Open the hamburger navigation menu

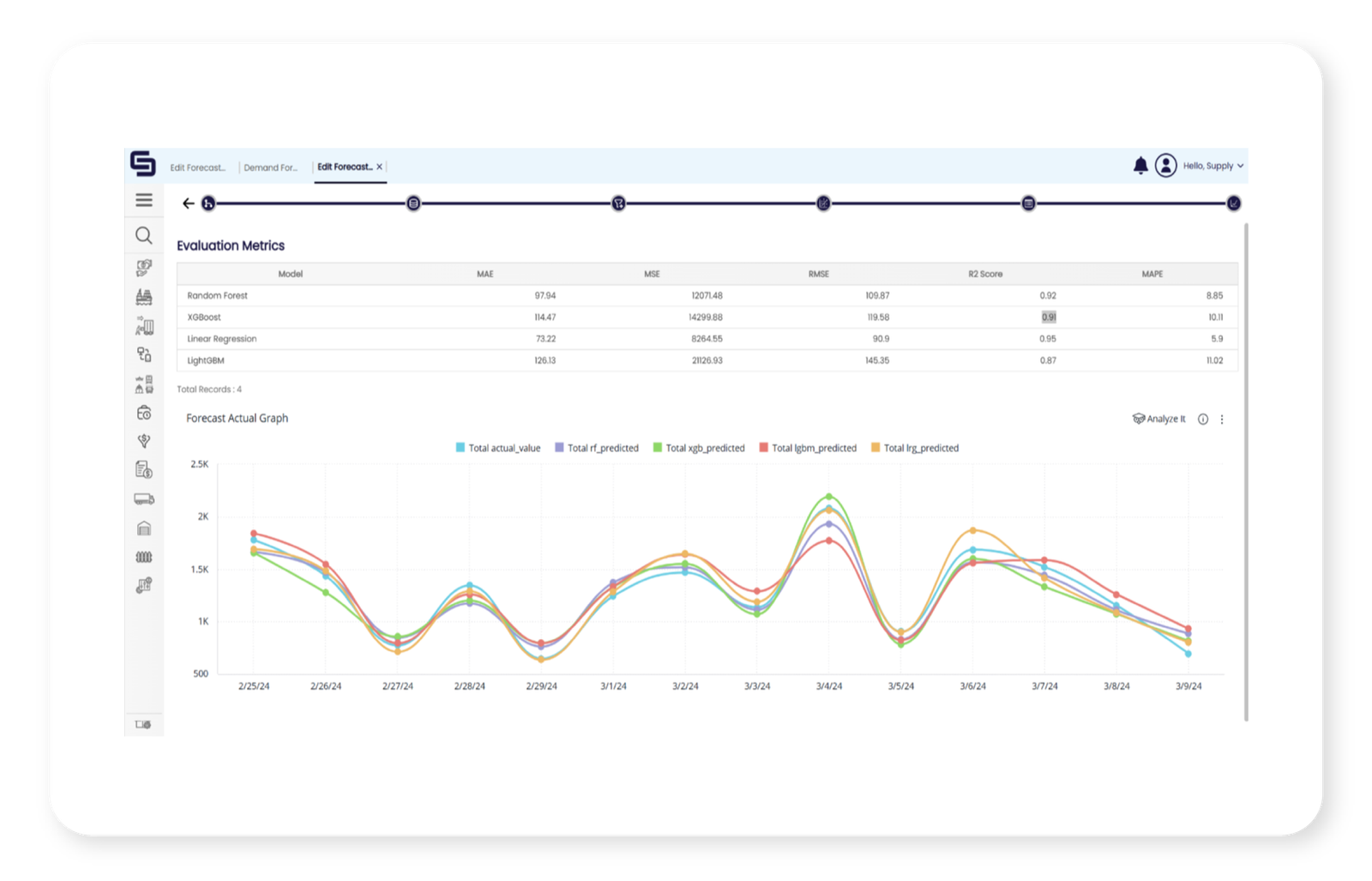[143, 199]
